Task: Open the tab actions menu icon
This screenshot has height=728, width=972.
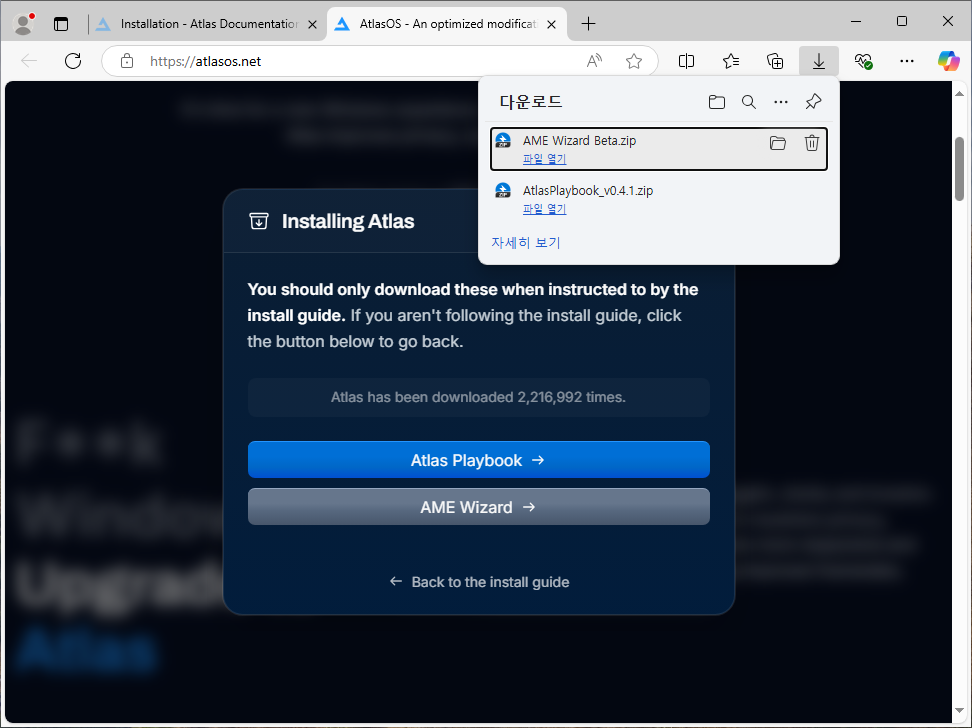Action: pyautogui.click(x=61, y=24)
